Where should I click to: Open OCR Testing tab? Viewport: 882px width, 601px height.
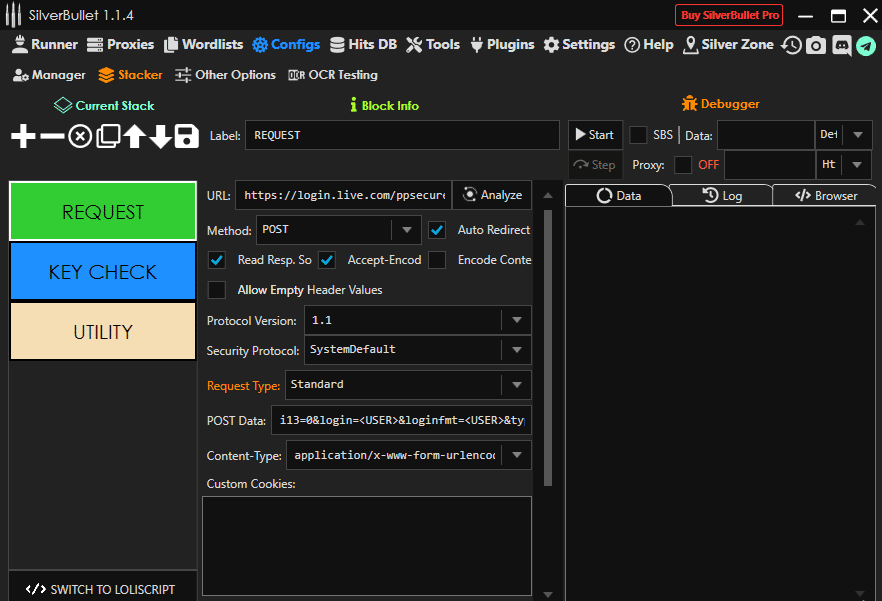coord(332,75)
